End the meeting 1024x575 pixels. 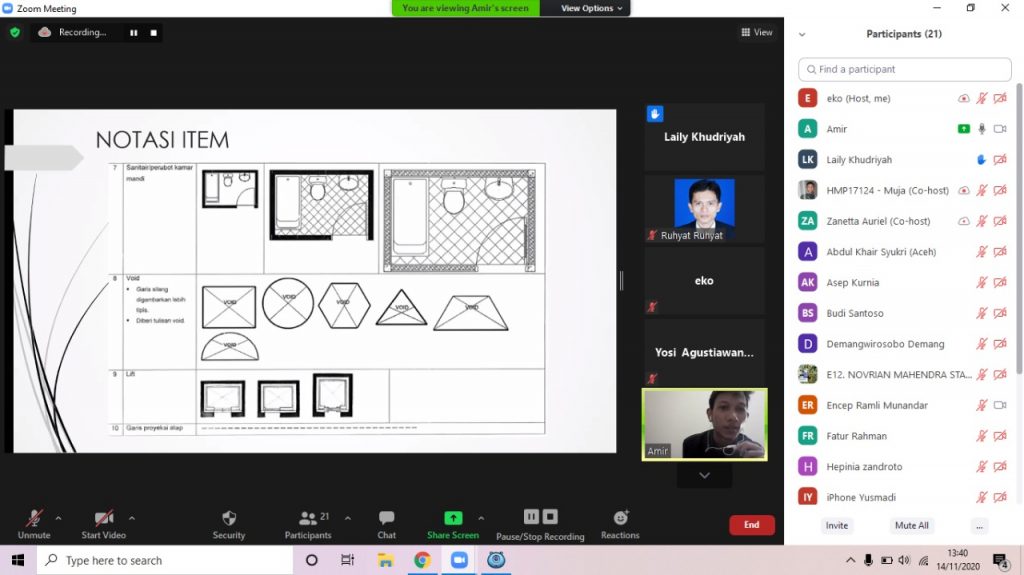pos(752,525)
